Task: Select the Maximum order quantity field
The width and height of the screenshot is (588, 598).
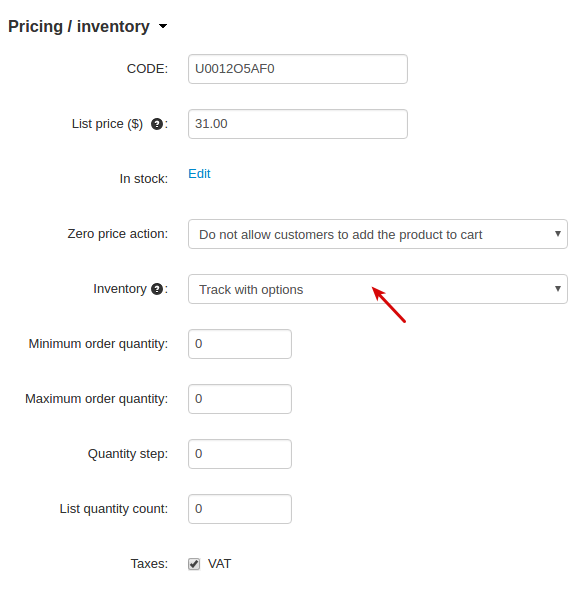Action: [x=240, y=399]
